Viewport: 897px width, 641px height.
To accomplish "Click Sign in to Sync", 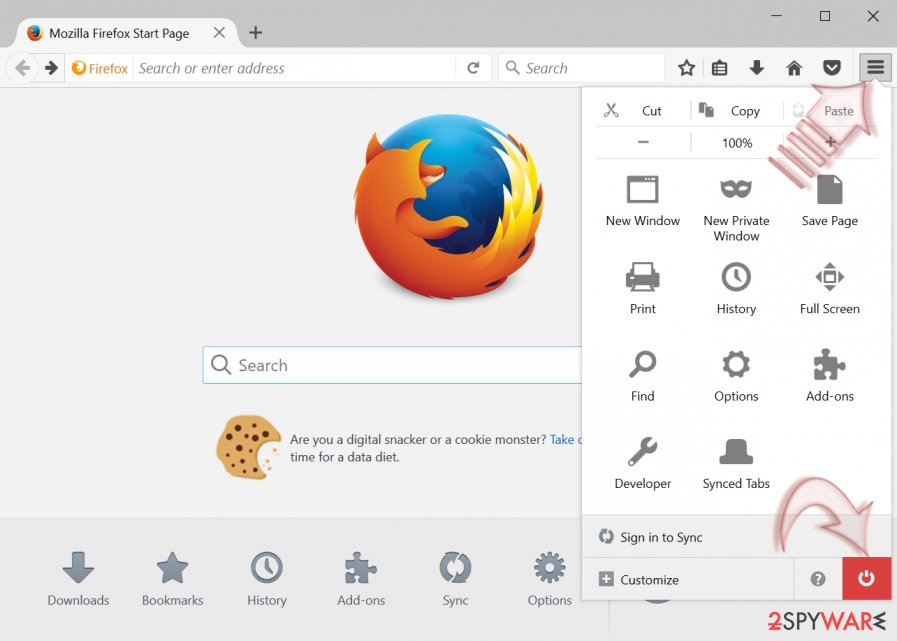I will [736, 537].
